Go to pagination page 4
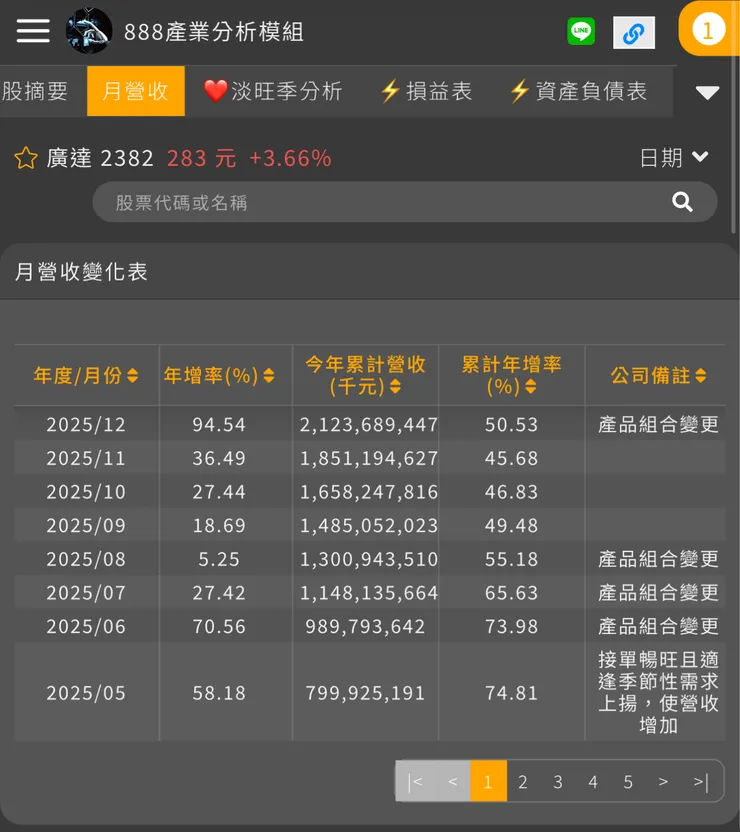Viewport: 740px width, 832px height. pyautogui.click(x=593, y=781)
